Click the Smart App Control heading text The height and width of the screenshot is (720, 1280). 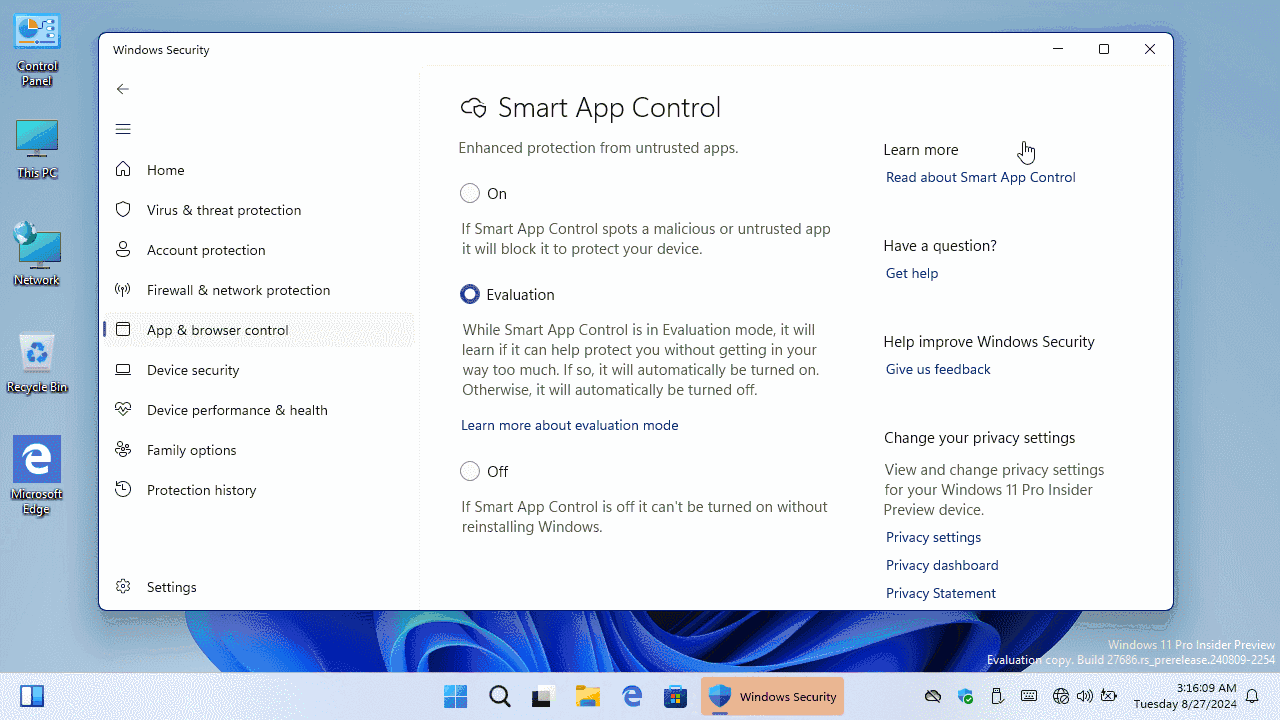point(609,108)
